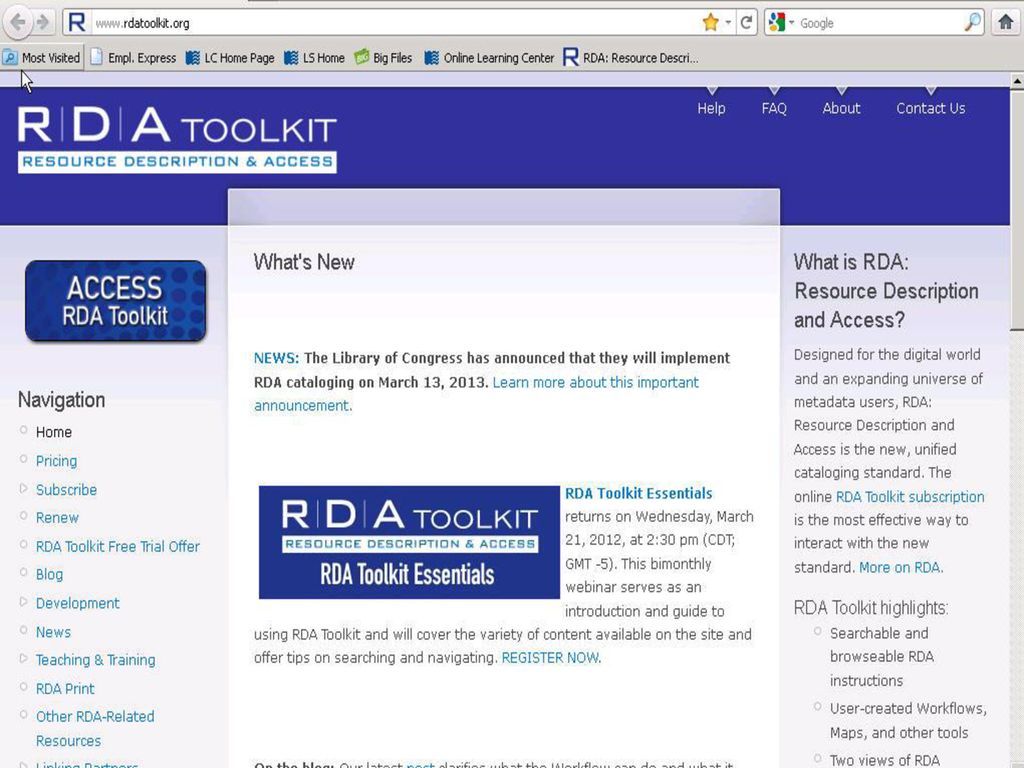Open Teaching & Training navigation link
The height and width of the screenshot is (768, 1024).
click(95, 660)
